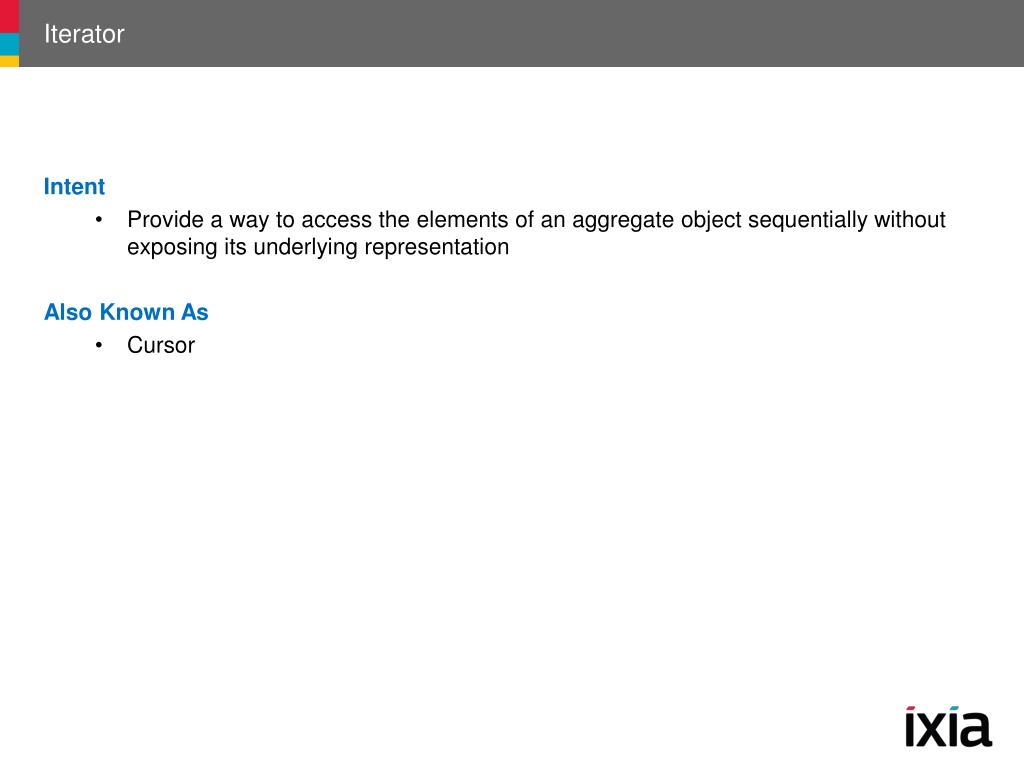
Task: Select the red accent block in header
Action: (9, 16)
